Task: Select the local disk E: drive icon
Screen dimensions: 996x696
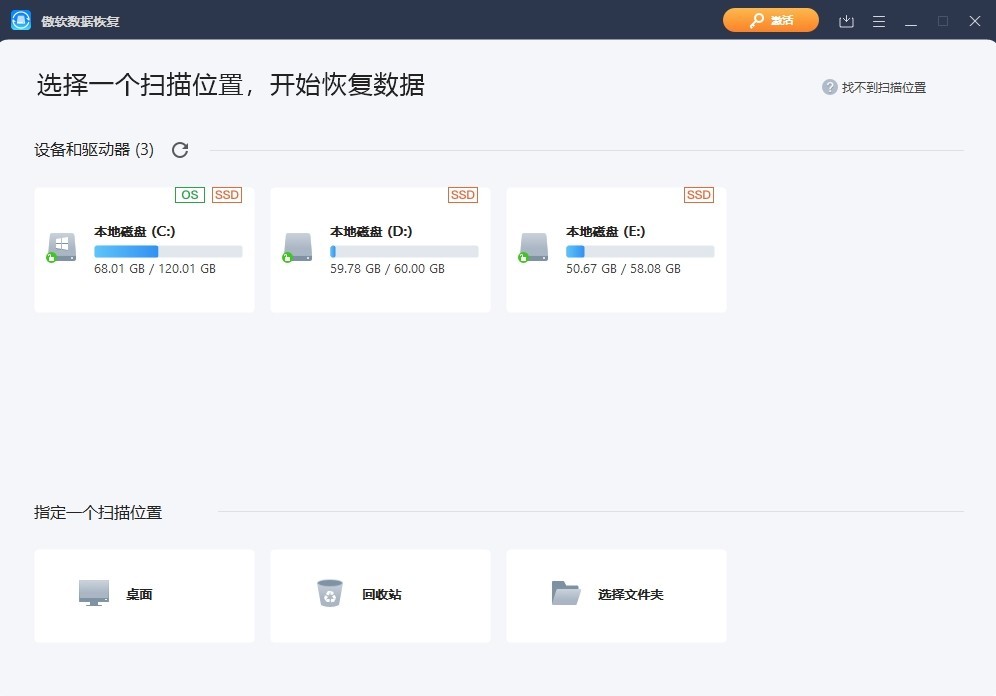Action: (534, 247)
